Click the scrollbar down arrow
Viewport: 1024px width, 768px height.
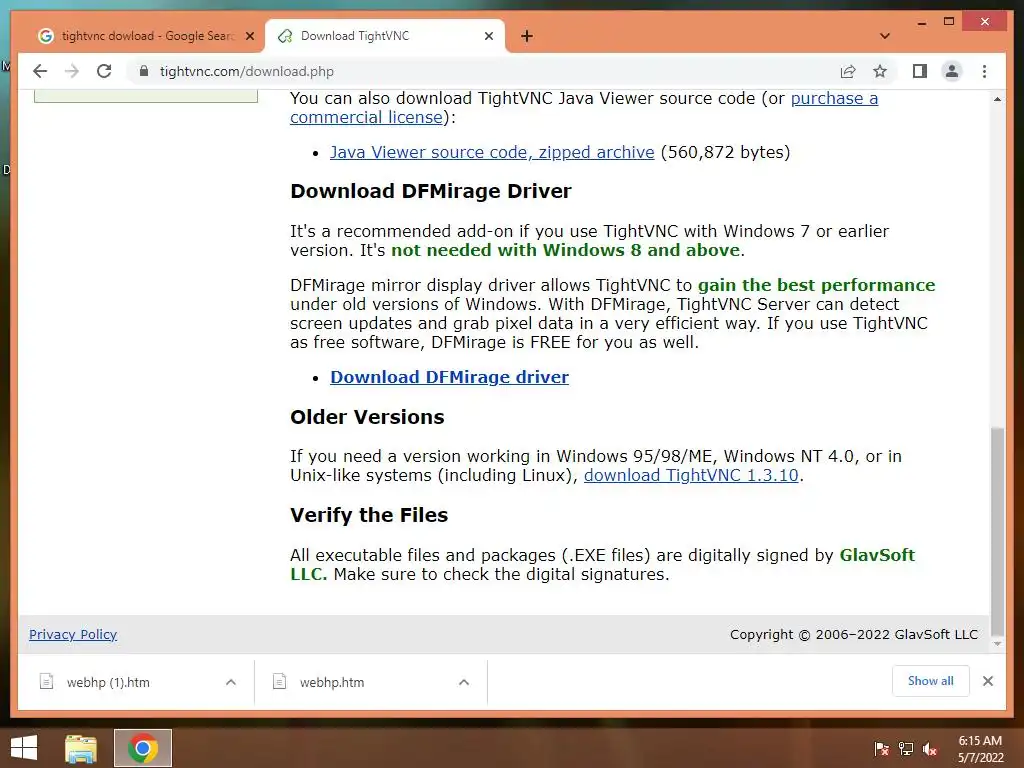tap(997, 644)
